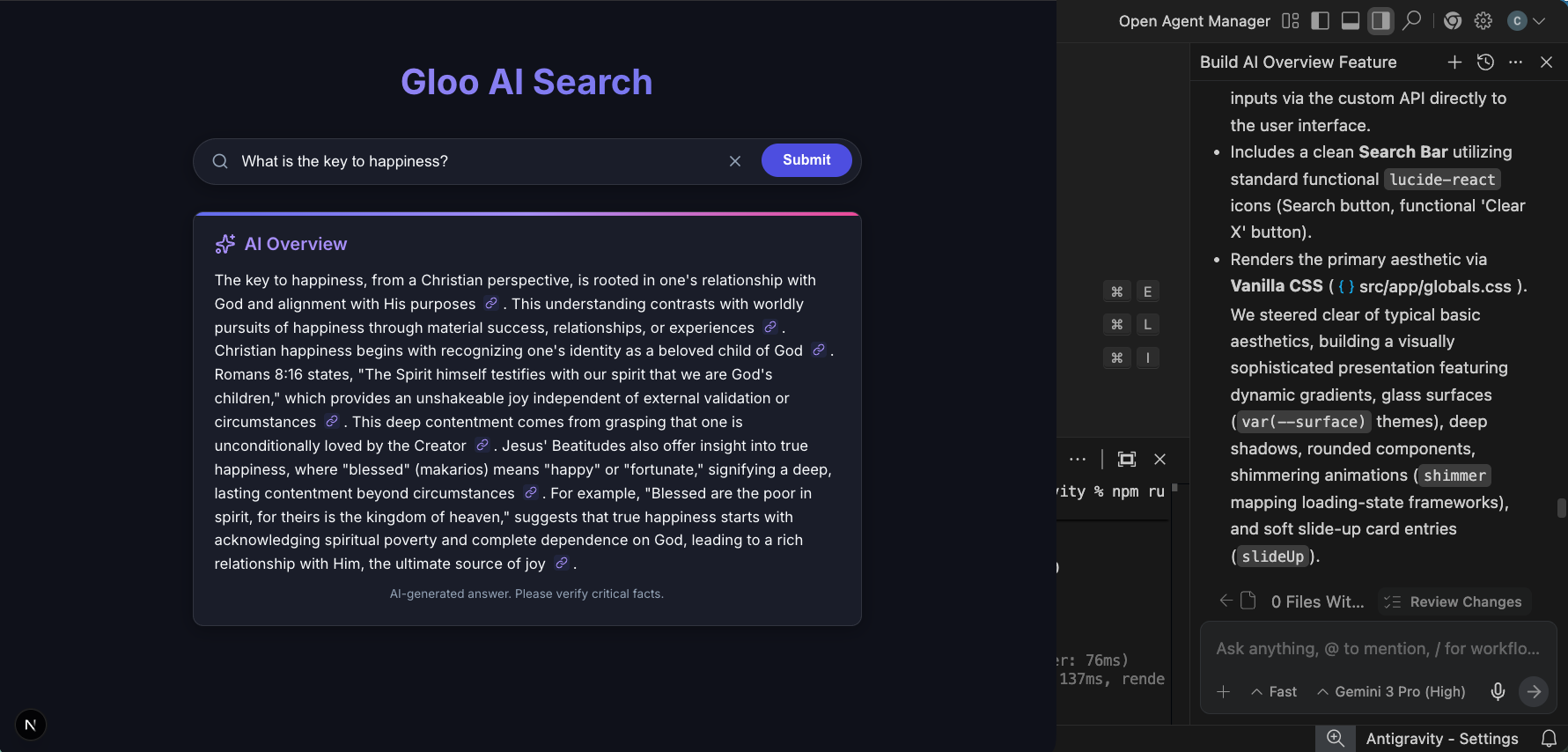Start voice input with the microphone icon
This screenshot has height=752, width=1568.
(1498, 691)
